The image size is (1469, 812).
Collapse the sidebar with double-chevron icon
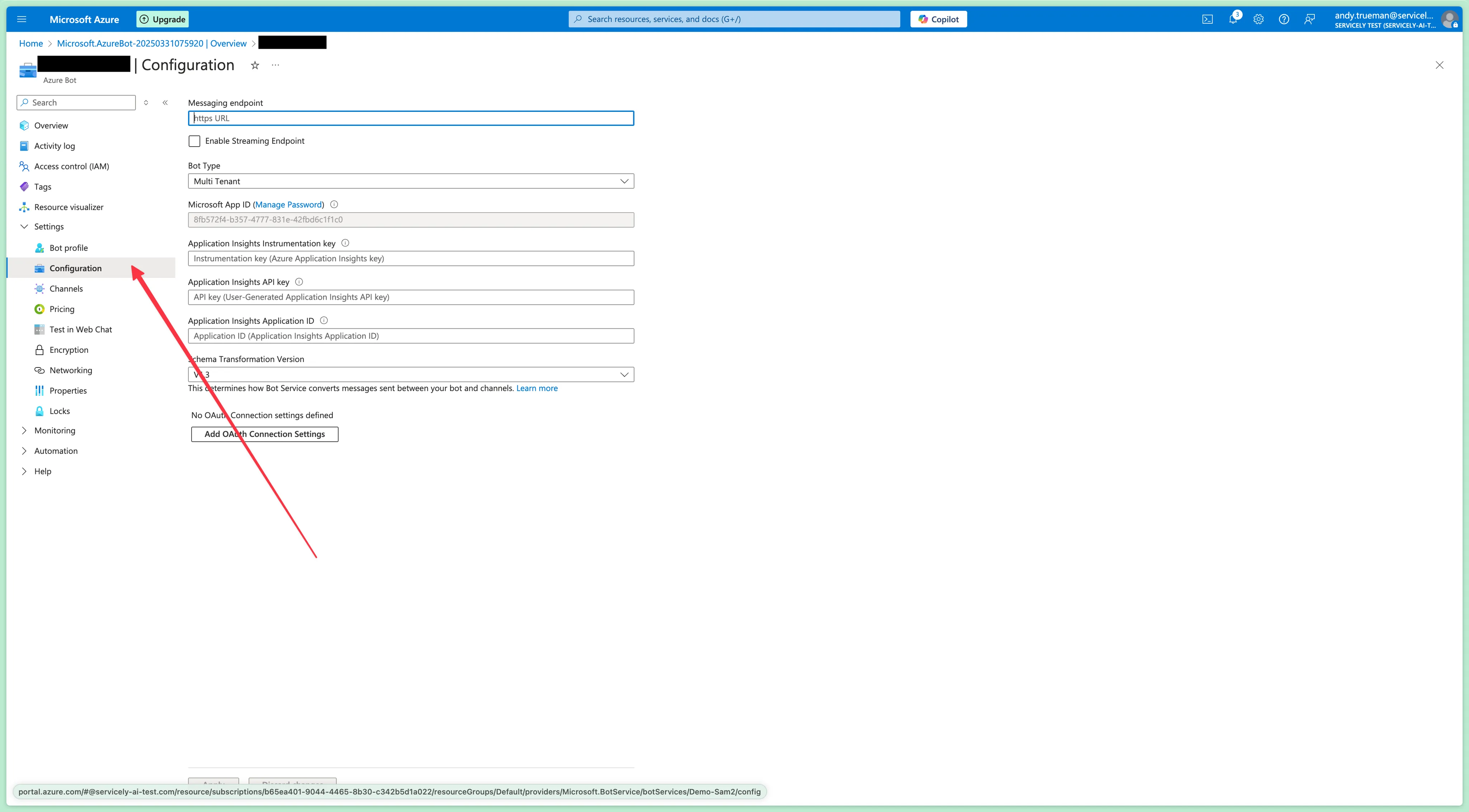tap(165, 103)
